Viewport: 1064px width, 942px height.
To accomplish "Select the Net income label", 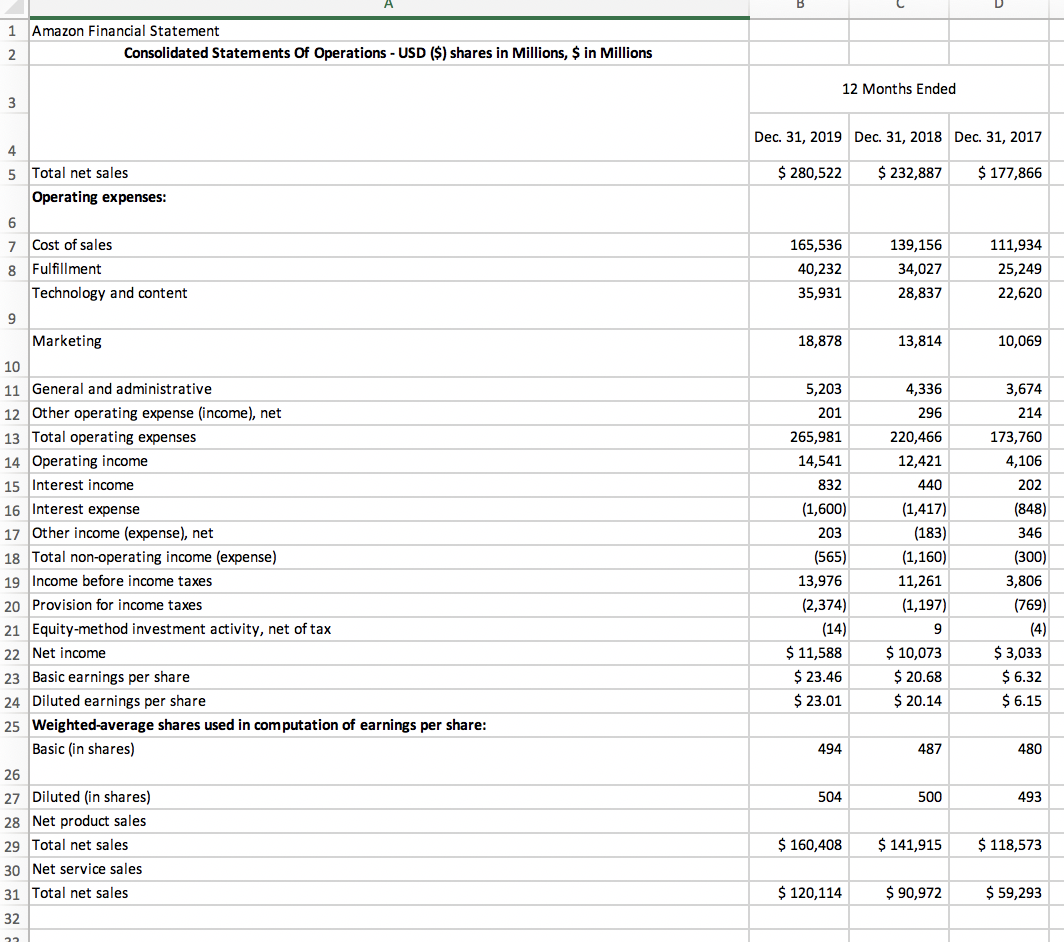I will pos(69,653).
